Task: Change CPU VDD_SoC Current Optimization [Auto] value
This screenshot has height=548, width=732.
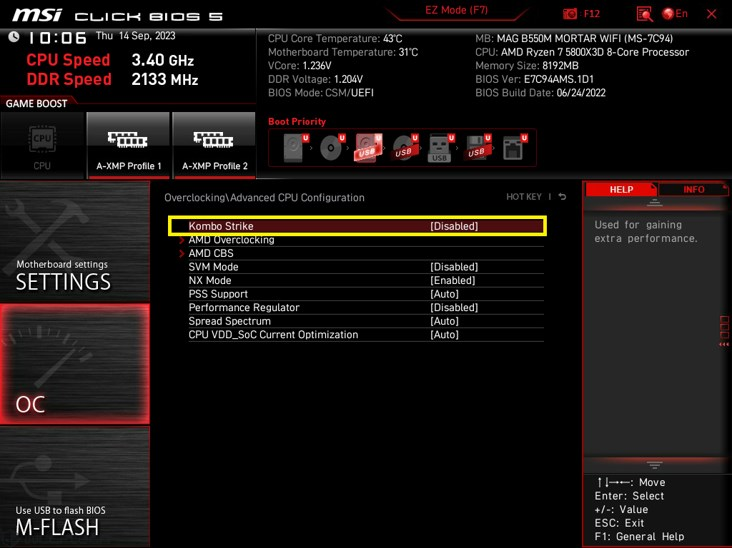Action: click(x=444, y=335)
